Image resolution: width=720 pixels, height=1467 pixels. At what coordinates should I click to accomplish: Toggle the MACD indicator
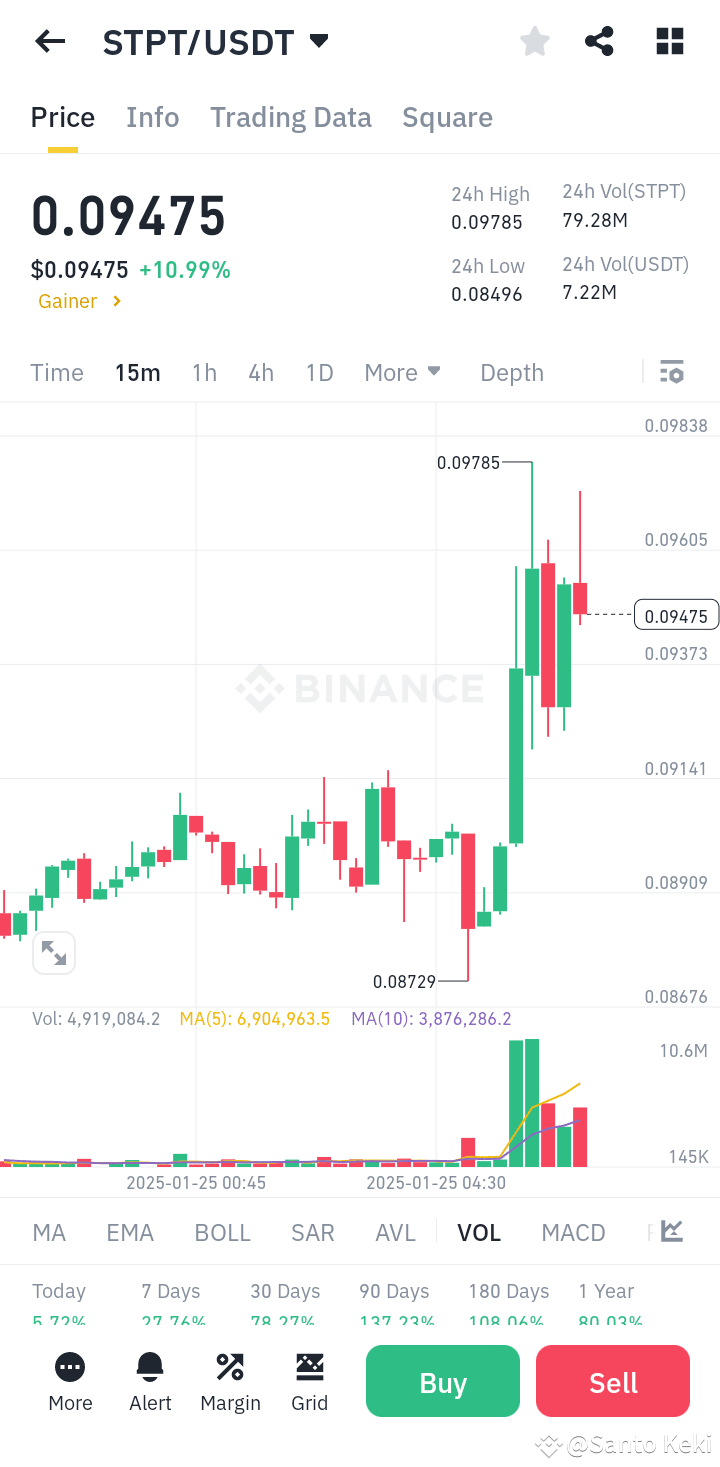point(573,1232)
